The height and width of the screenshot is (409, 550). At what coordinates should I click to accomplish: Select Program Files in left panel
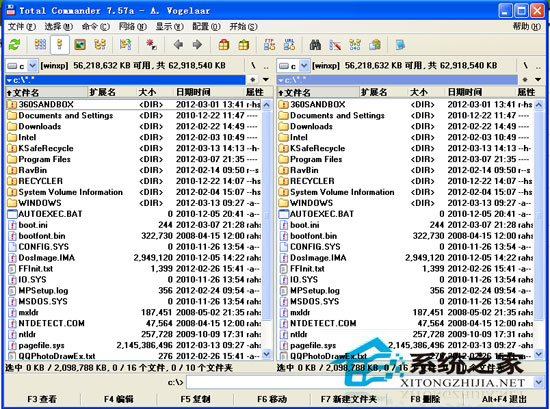[x=133, y=159]
